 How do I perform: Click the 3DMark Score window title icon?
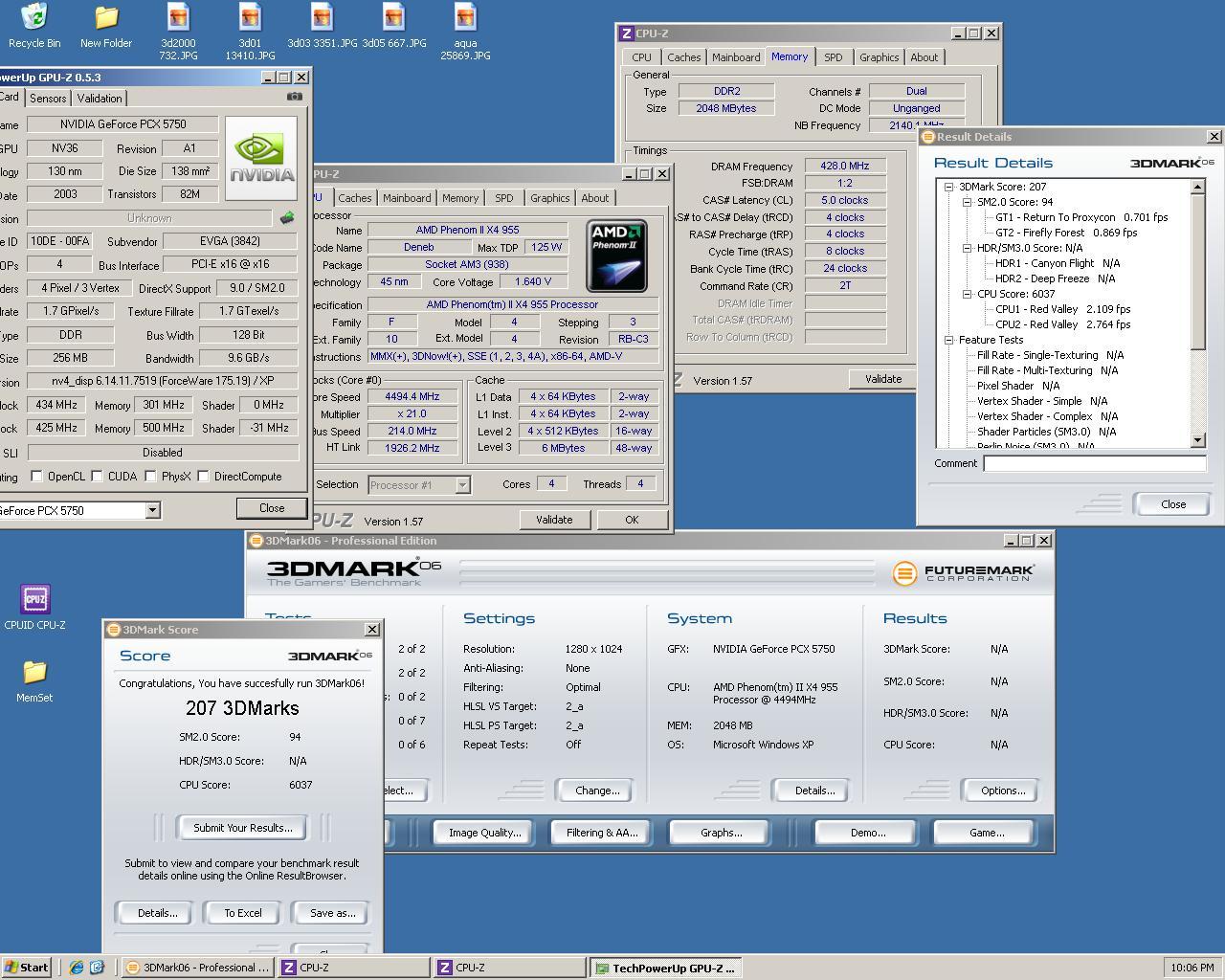click(x=113, y=629)
